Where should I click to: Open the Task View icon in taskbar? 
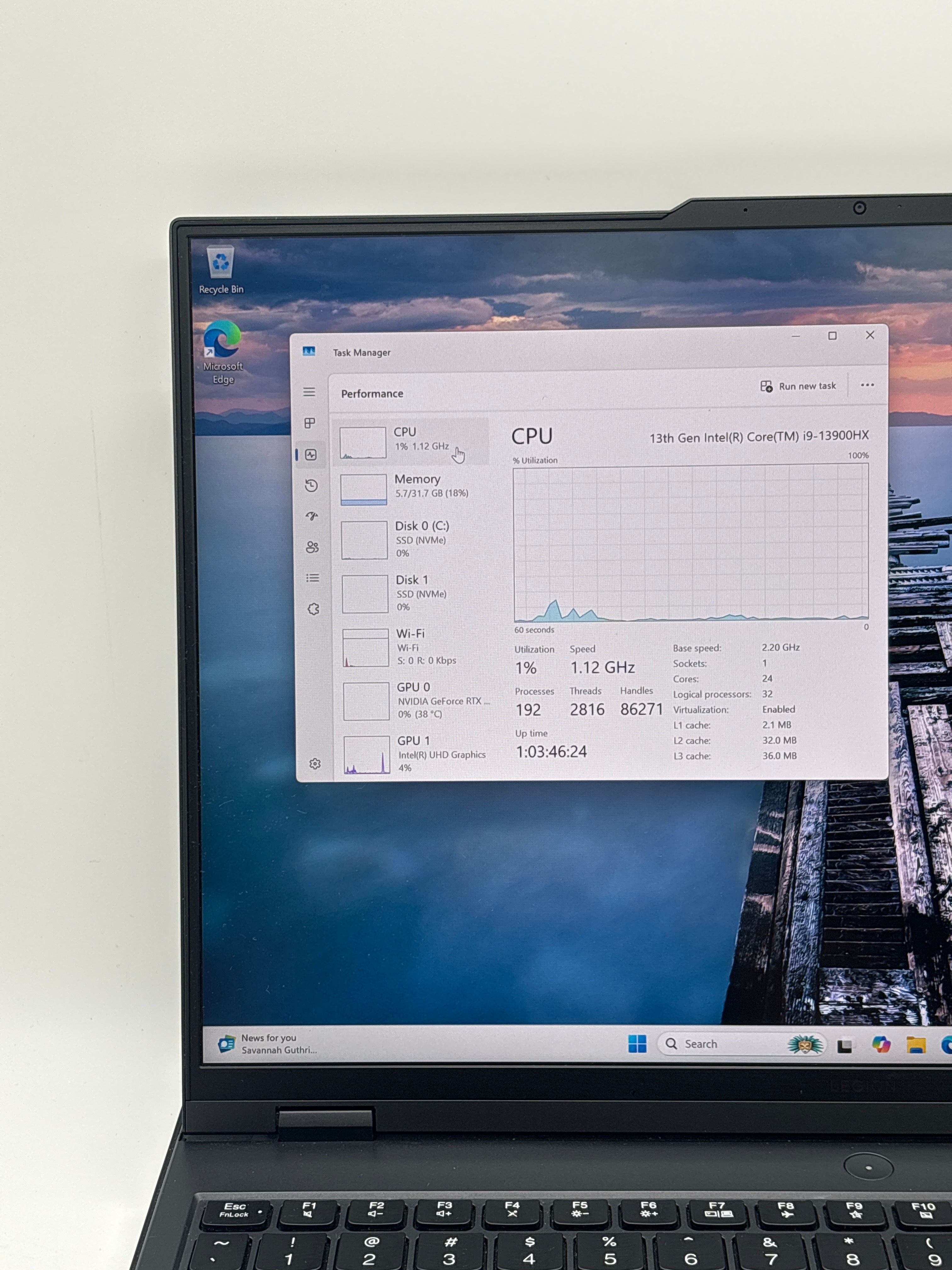pyautogui.click(x=844, y=1045)
